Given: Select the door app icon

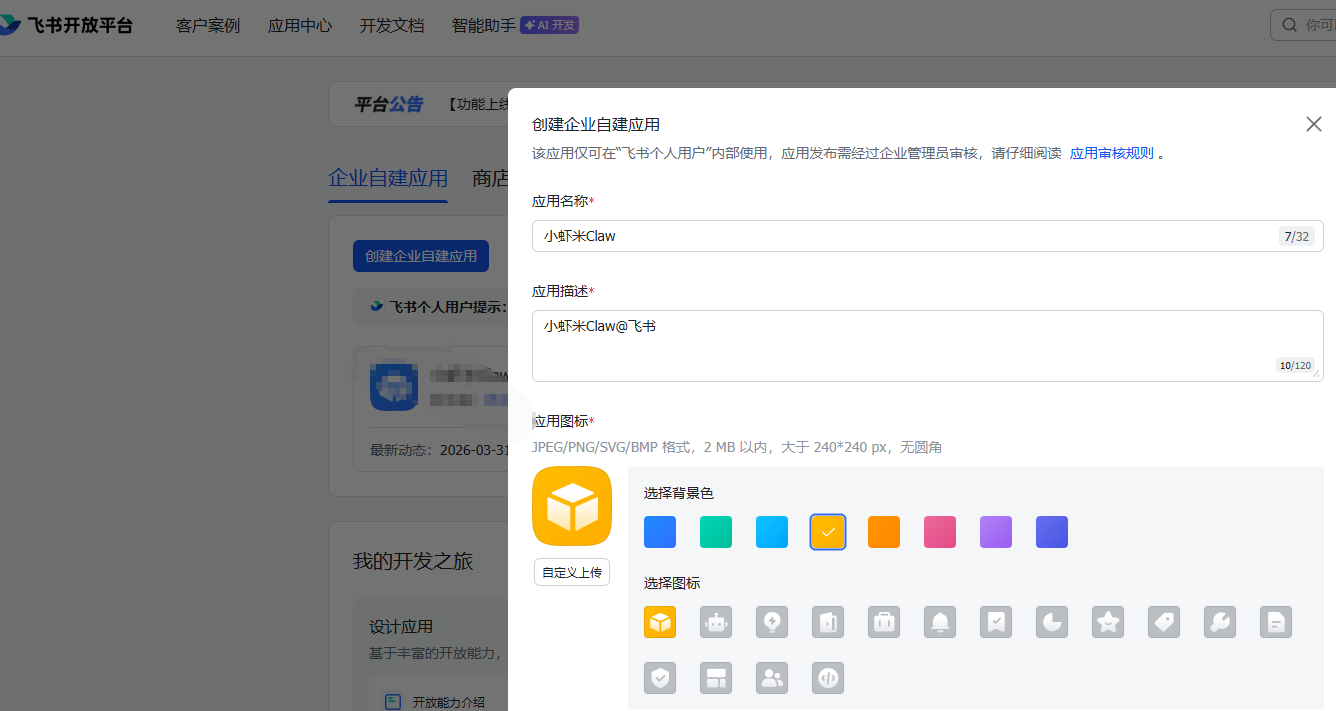Looking at the screenshot, I should pyautogui.click(x=828, y=622).
